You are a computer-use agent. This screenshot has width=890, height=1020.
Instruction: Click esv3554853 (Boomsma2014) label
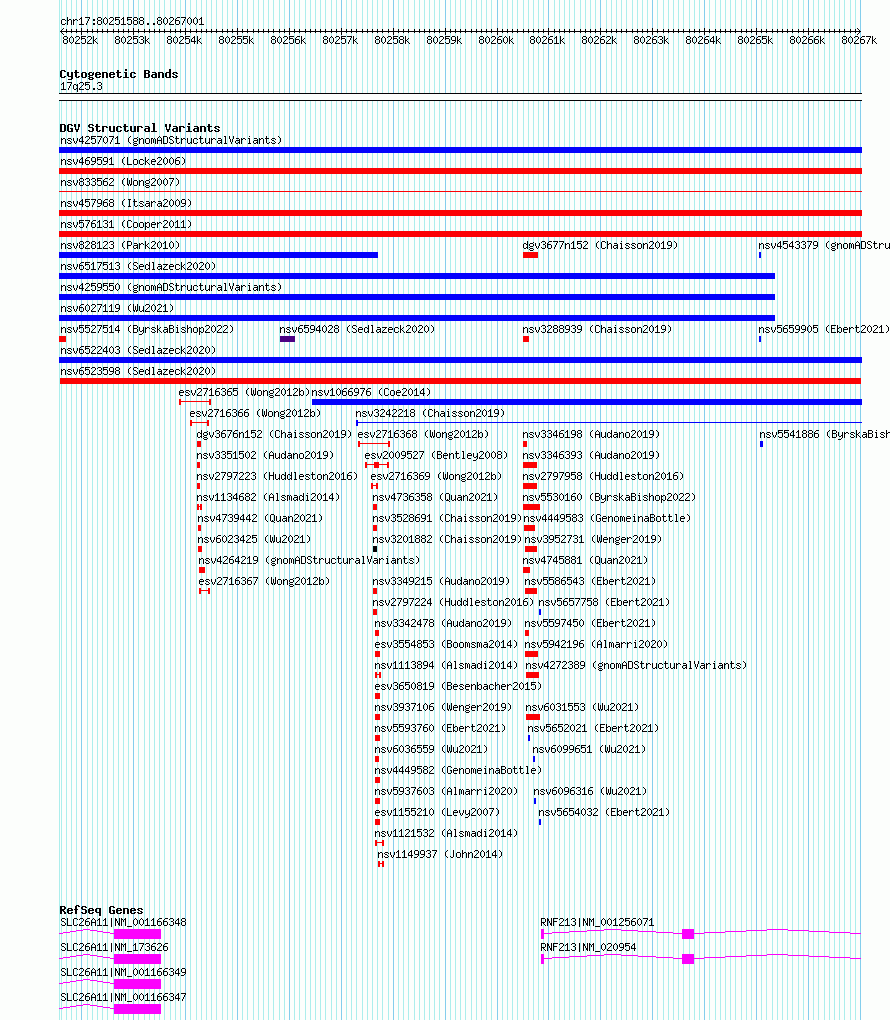pos(446,644)
